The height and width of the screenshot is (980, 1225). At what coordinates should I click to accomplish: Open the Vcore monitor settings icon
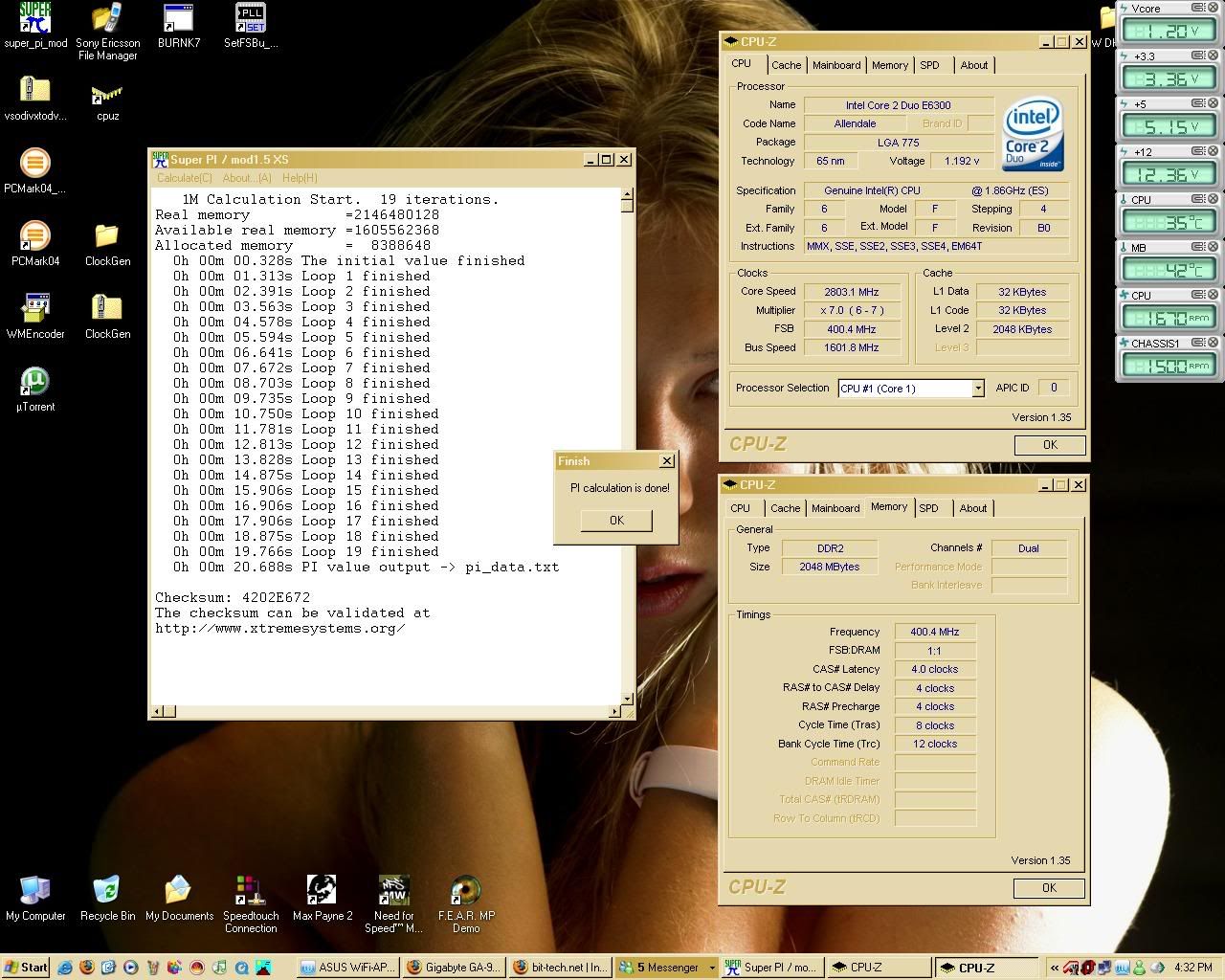(x=1200, y=8)
